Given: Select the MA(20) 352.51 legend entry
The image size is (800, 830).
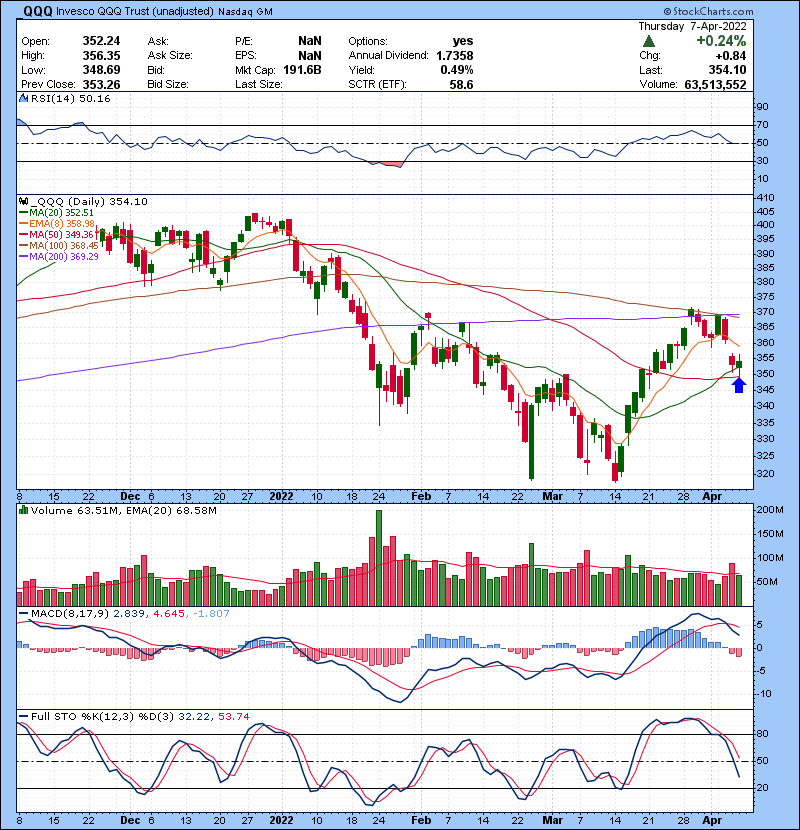Looking at the screenshot, I should [56, 213].
